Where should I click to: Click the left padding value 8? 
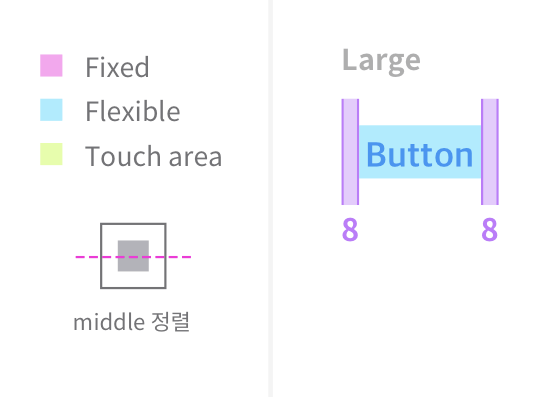pos(350,230)
